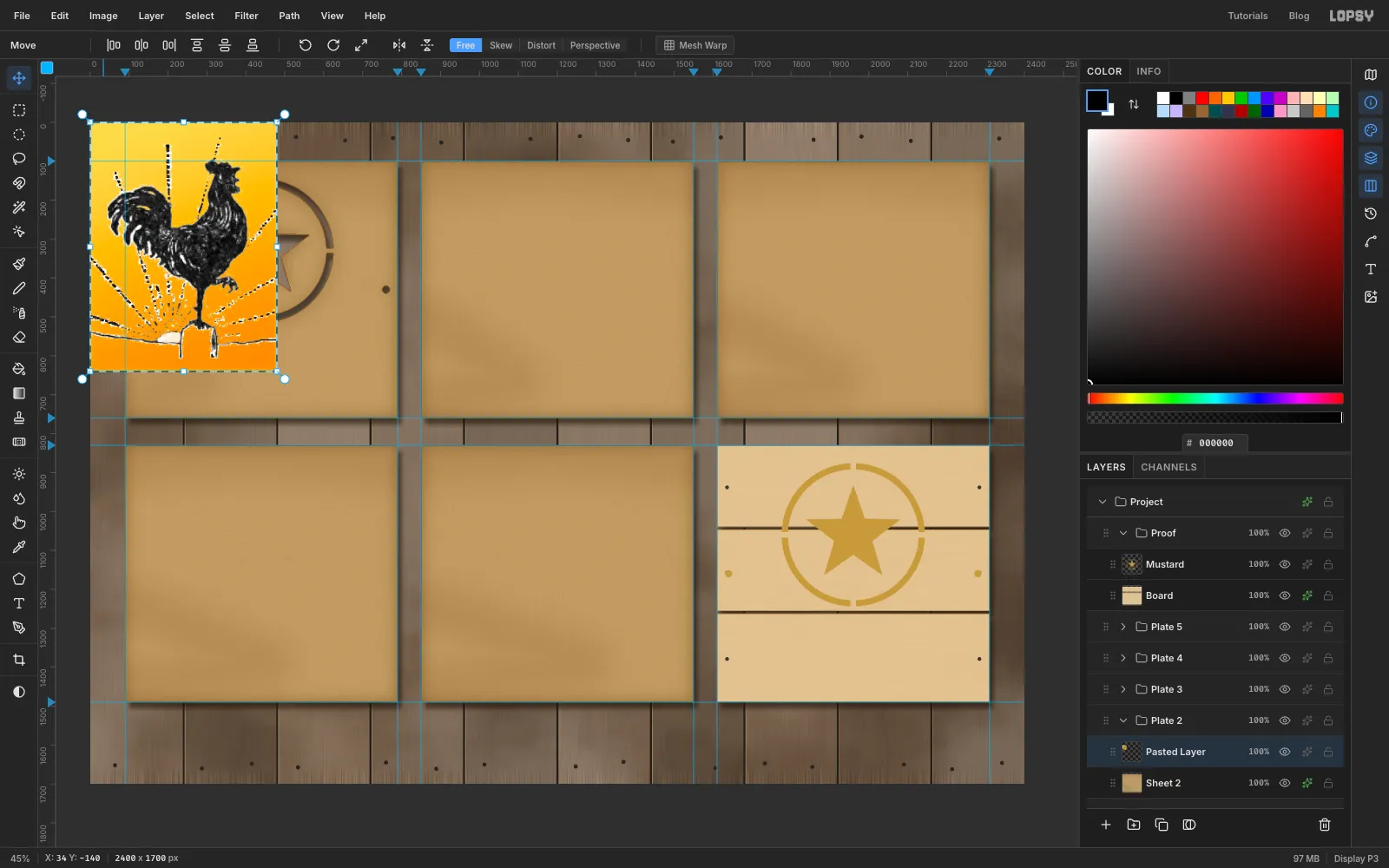
Task: Click the foreground color swatch
Action: tap(1097, 101)
